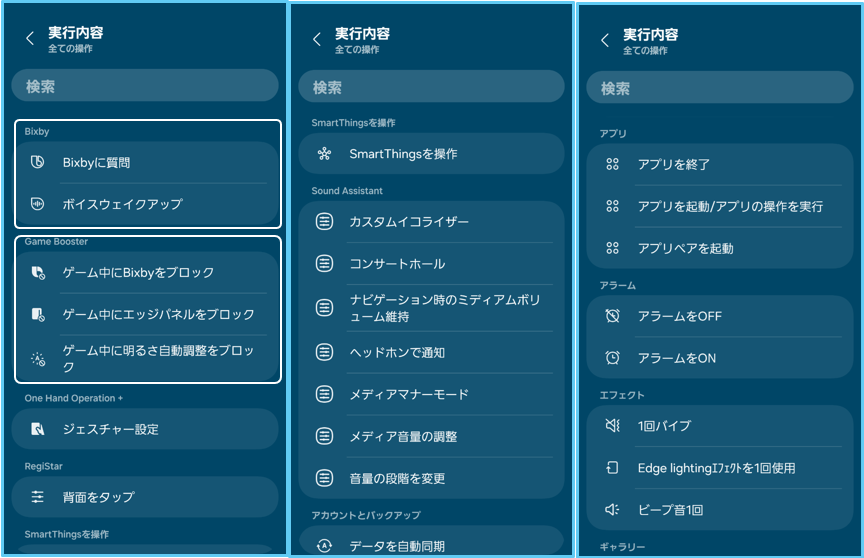
Task: Tap the Bixbyに質問 icon
Action: (37, 162)
